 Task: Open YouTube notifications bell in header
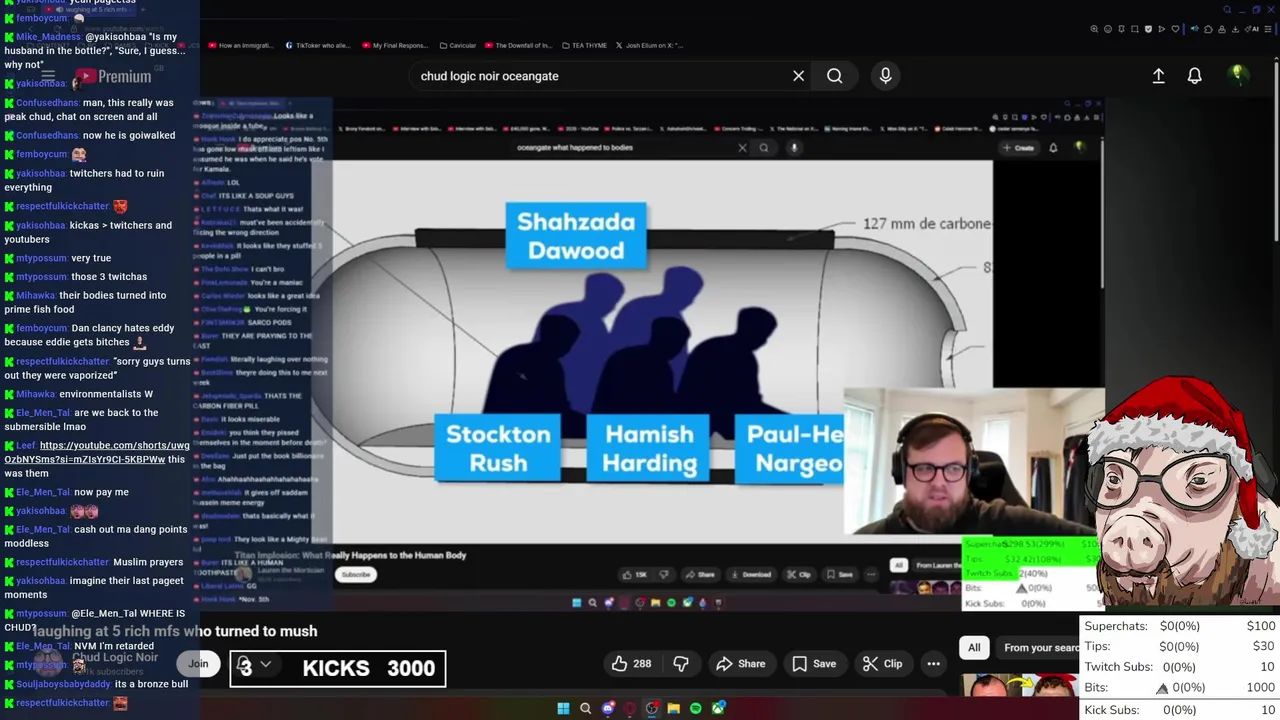[x=1194, y=76]
